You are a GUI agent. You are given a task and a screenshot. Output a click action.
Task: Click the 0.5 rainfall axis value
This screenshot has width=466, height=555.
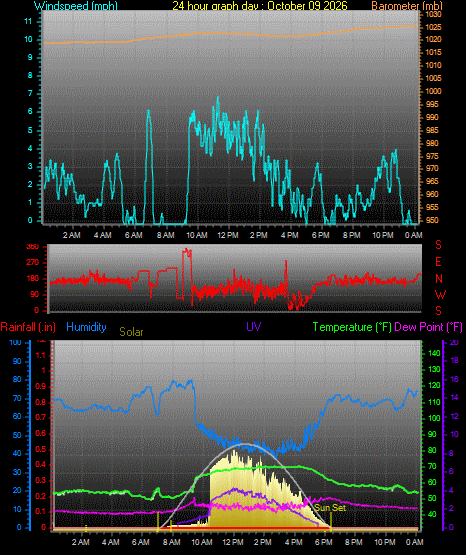pyautogui.click(x=41, y=449)
